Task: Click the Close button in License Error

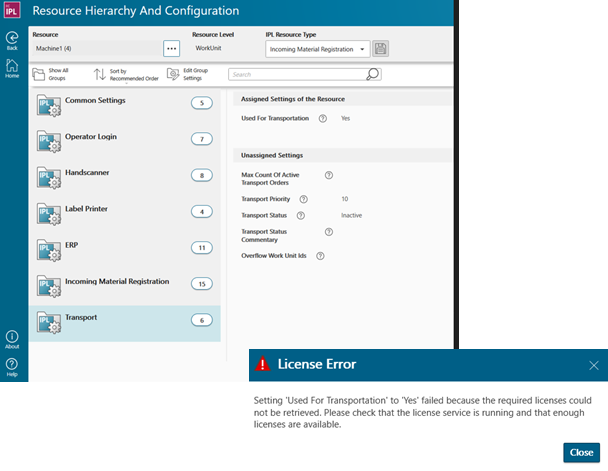Action: [581, 452]
